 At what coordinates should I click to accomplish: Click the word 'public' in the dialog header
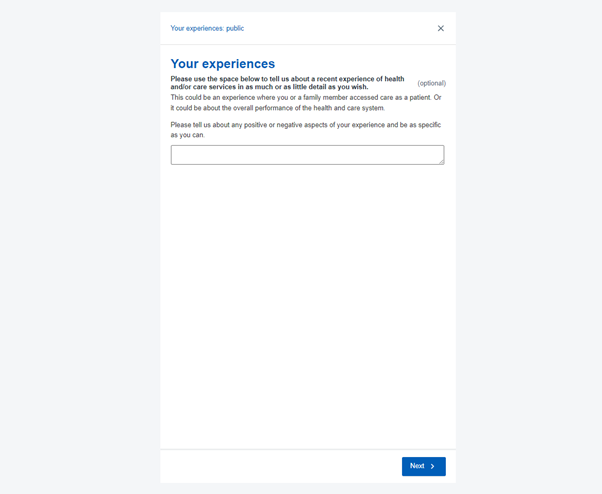tap(235, 28)
